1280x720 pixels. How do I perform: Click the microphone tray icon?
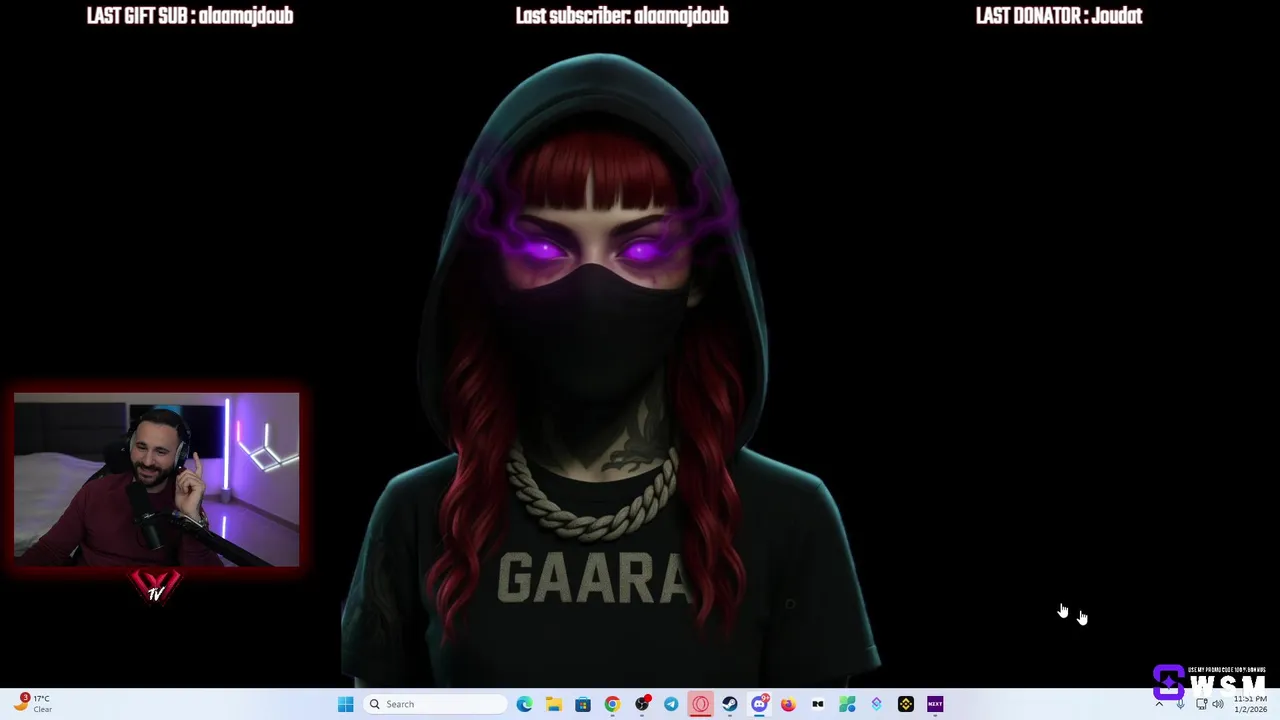tap(1180, 704)
